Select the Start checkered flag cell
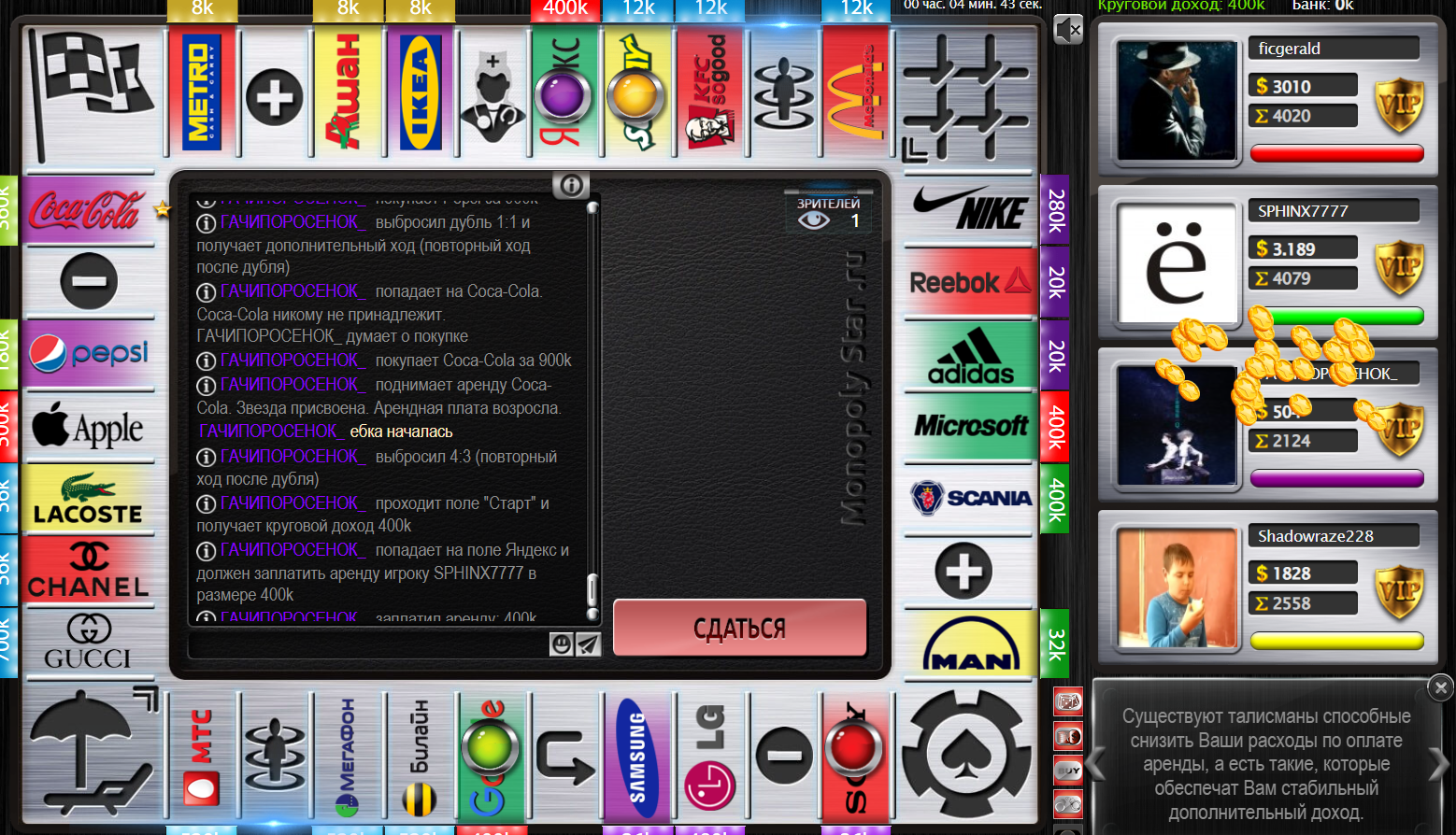Screen dimensions: 1456x835 coord(93,93)
